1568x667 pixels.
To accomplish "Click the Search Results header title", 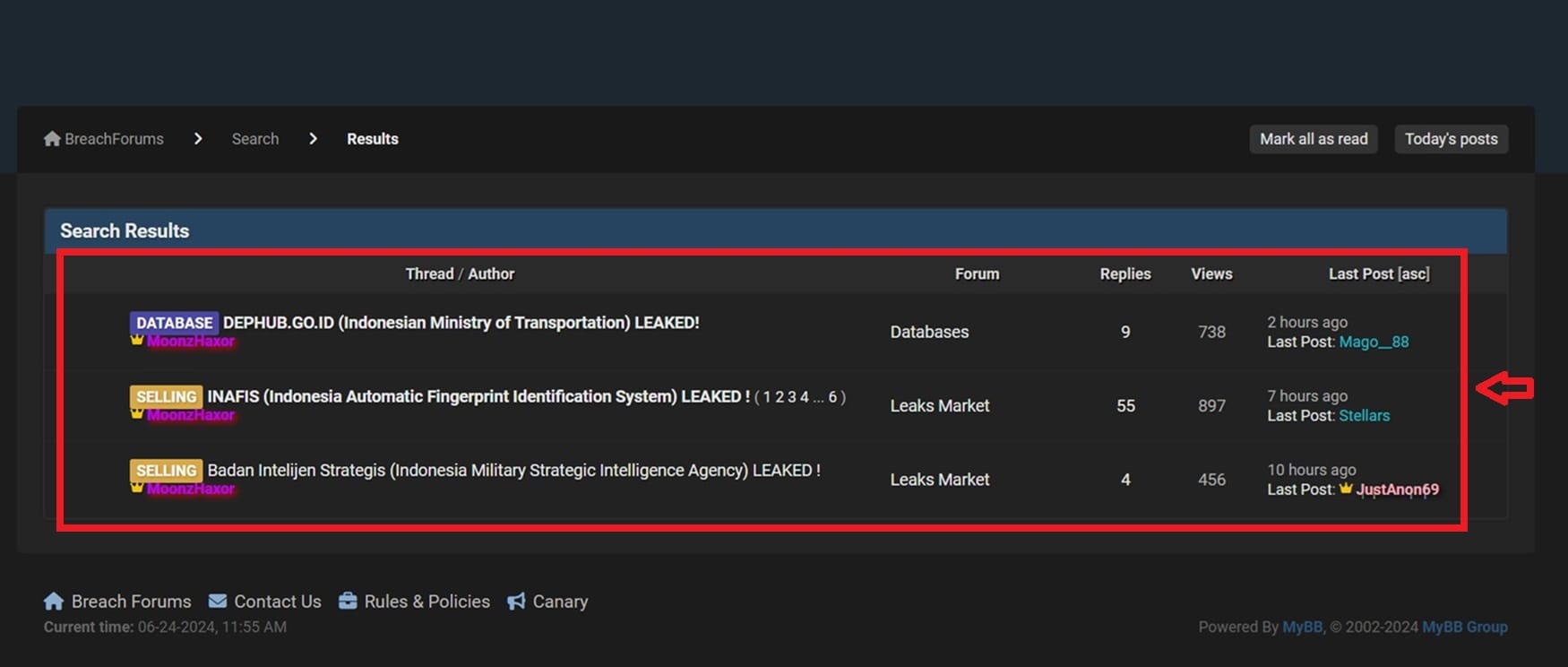I will tap(125, 230).
